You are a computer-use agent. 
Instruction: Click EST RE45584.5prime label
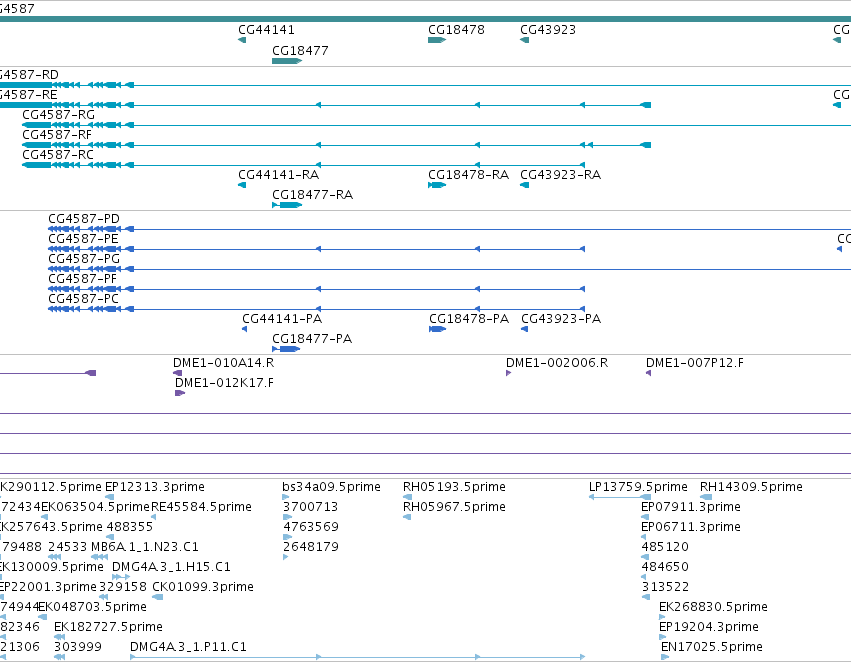[201, 507]
